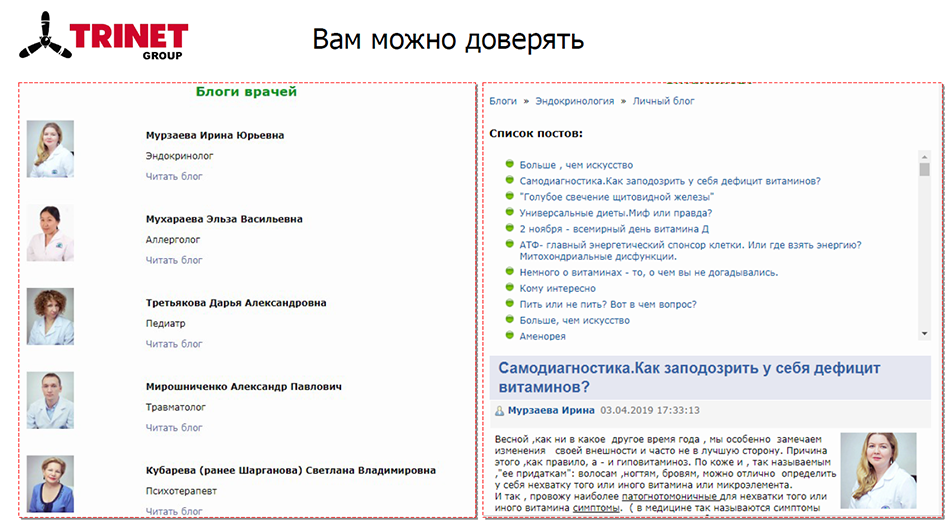Screen dimensions: 950x525
Task: Click the post list scrollbar thumb
Action: pos(925,169)
